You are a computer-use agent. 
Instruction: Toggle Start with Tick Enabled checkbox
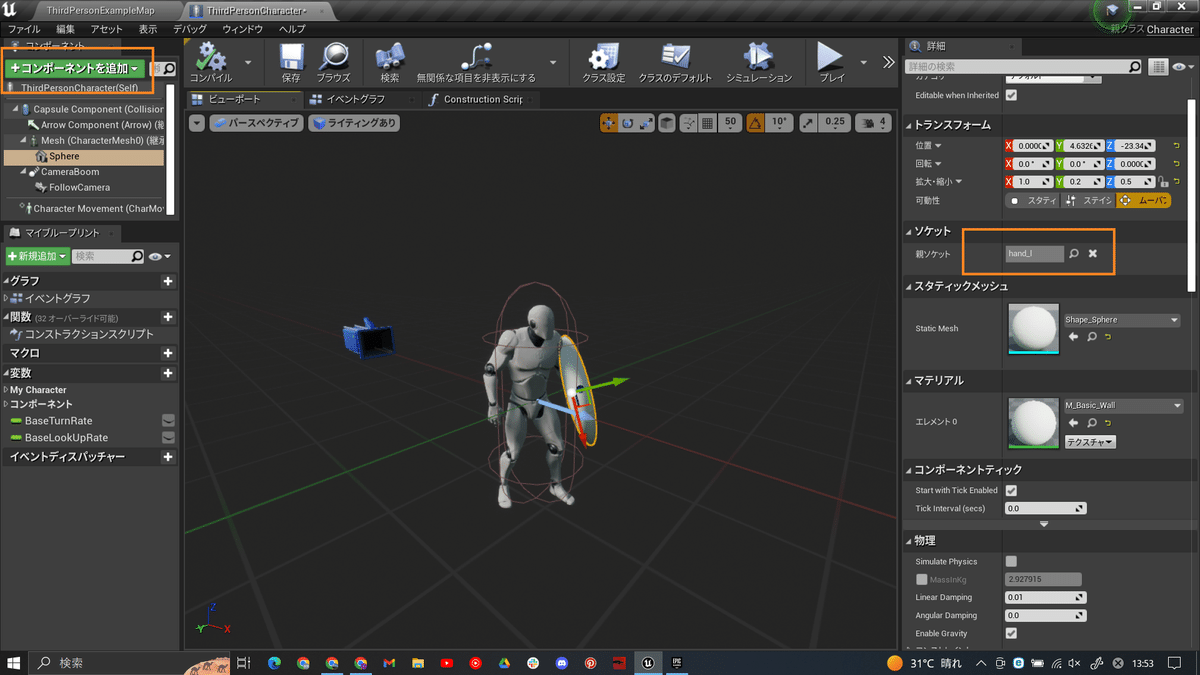click(x=1011, y=491)
